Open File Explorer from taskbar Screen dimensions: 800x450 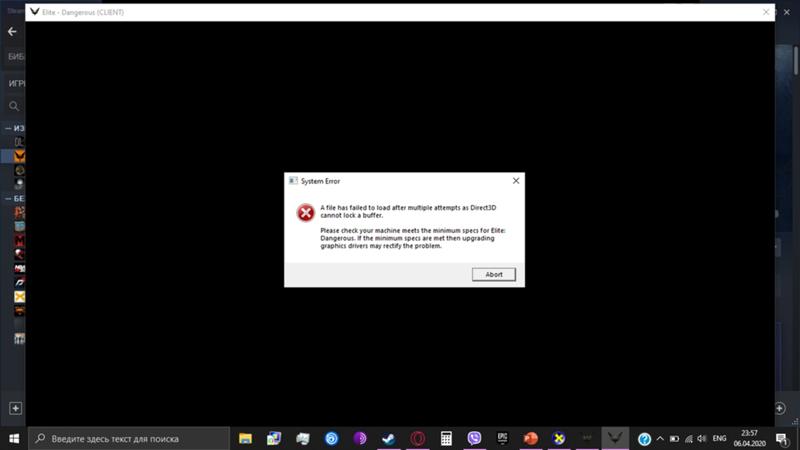[245, 439]
